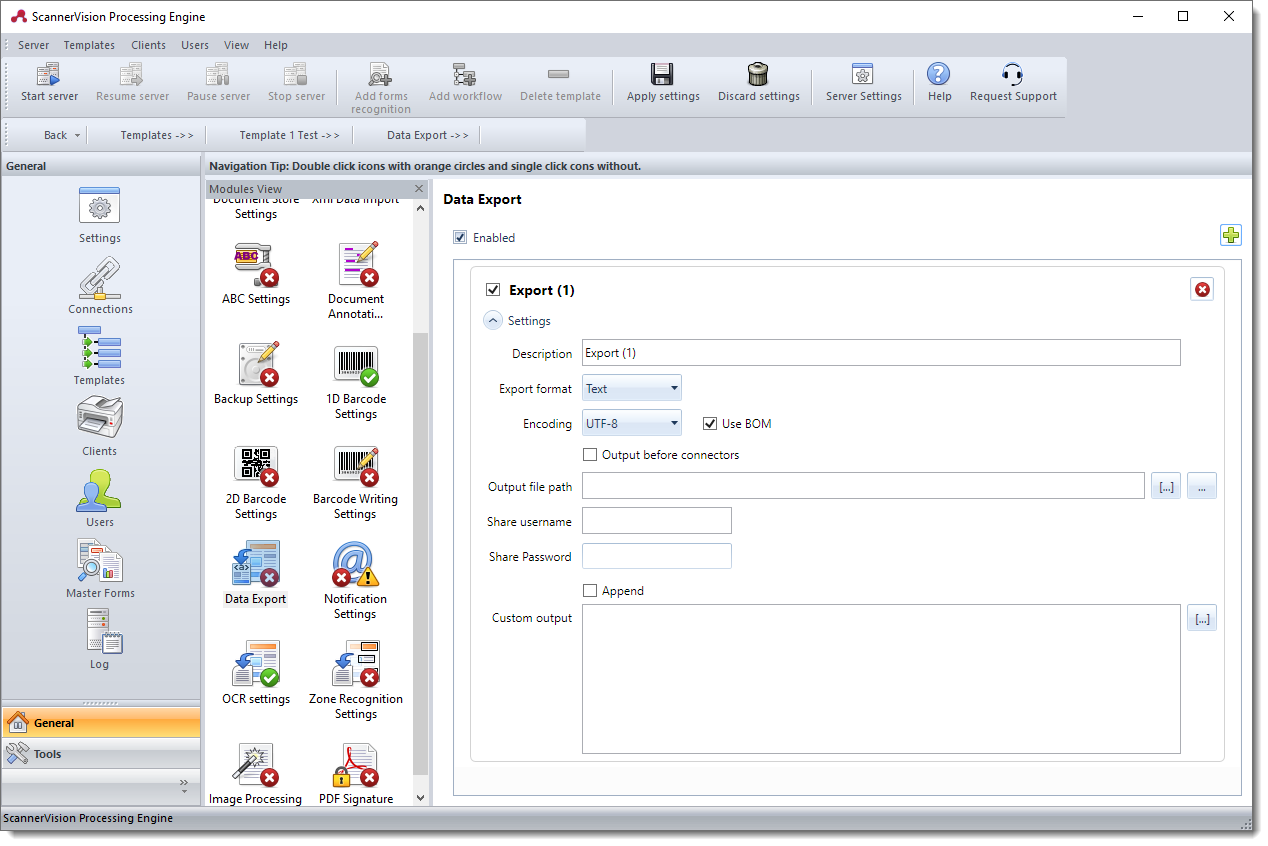Select the 1D Barcode Settings module
The width and height of the screenshot is (1268, 846).
tap(356, 380)
